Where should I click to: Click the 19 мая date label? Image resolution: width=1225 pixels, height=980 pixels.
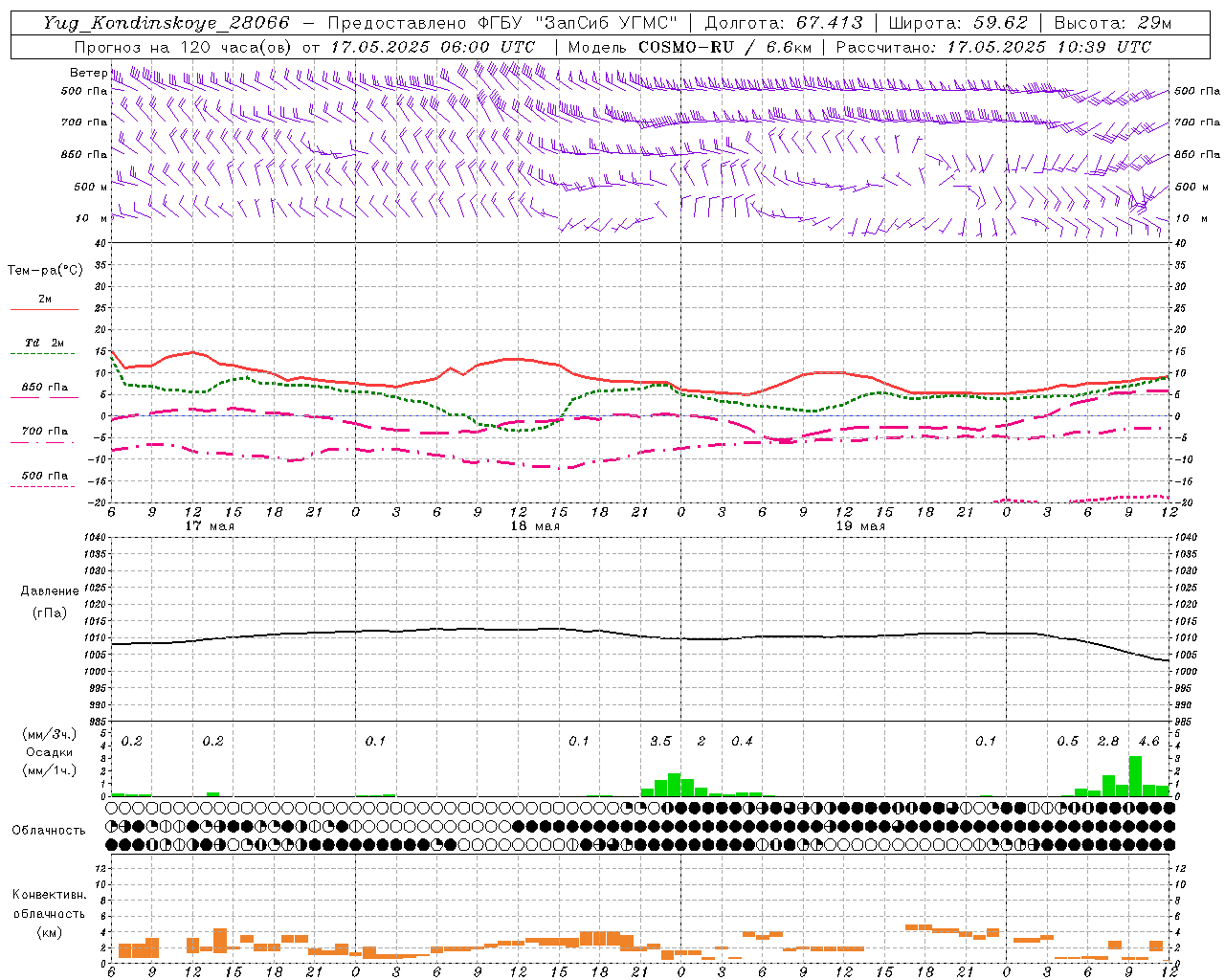point(859,526)
